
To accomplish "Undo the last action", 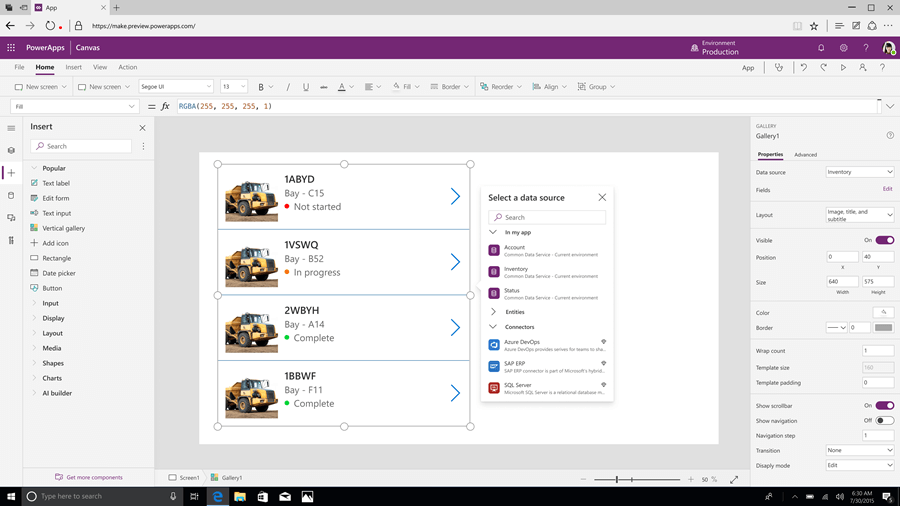I will (804, 67).
